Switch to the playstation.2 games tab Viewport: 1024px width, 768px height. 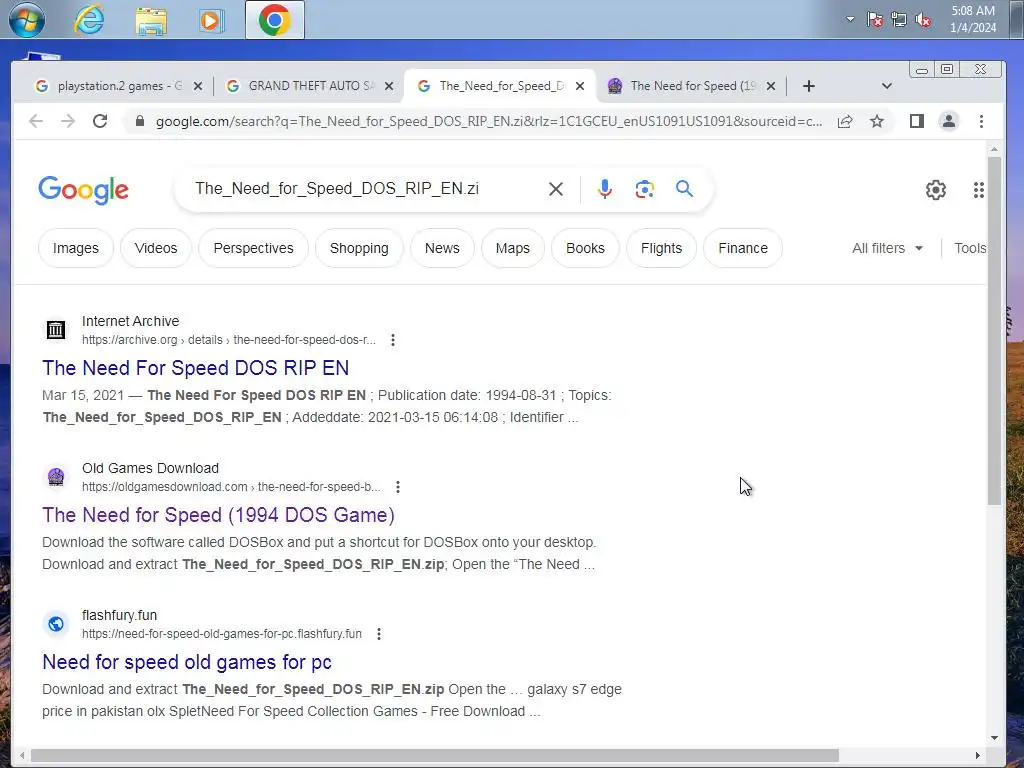coord(118,86)
